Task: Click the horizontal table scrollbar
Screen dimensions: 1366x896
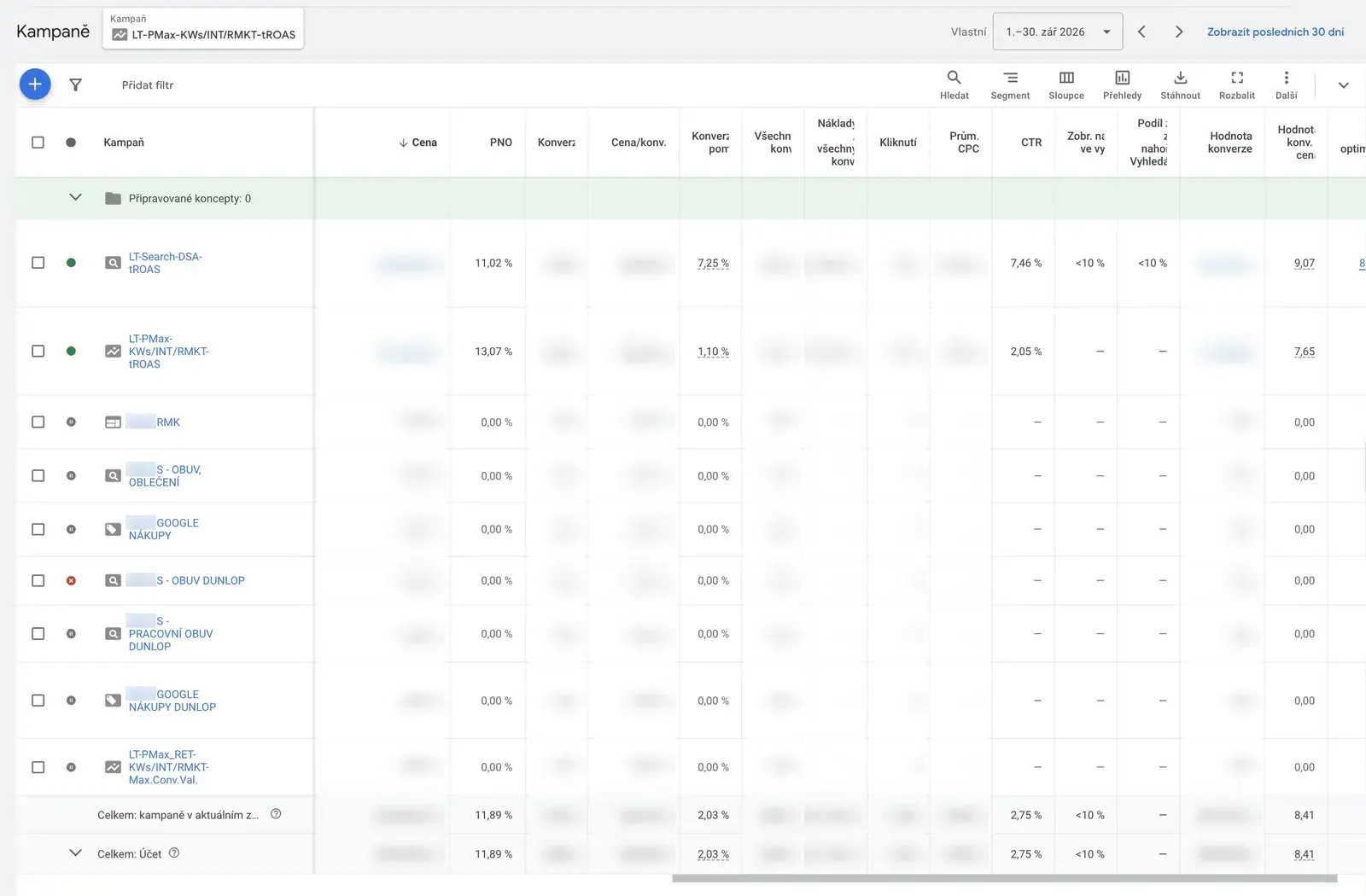Action: [1004, 878]
